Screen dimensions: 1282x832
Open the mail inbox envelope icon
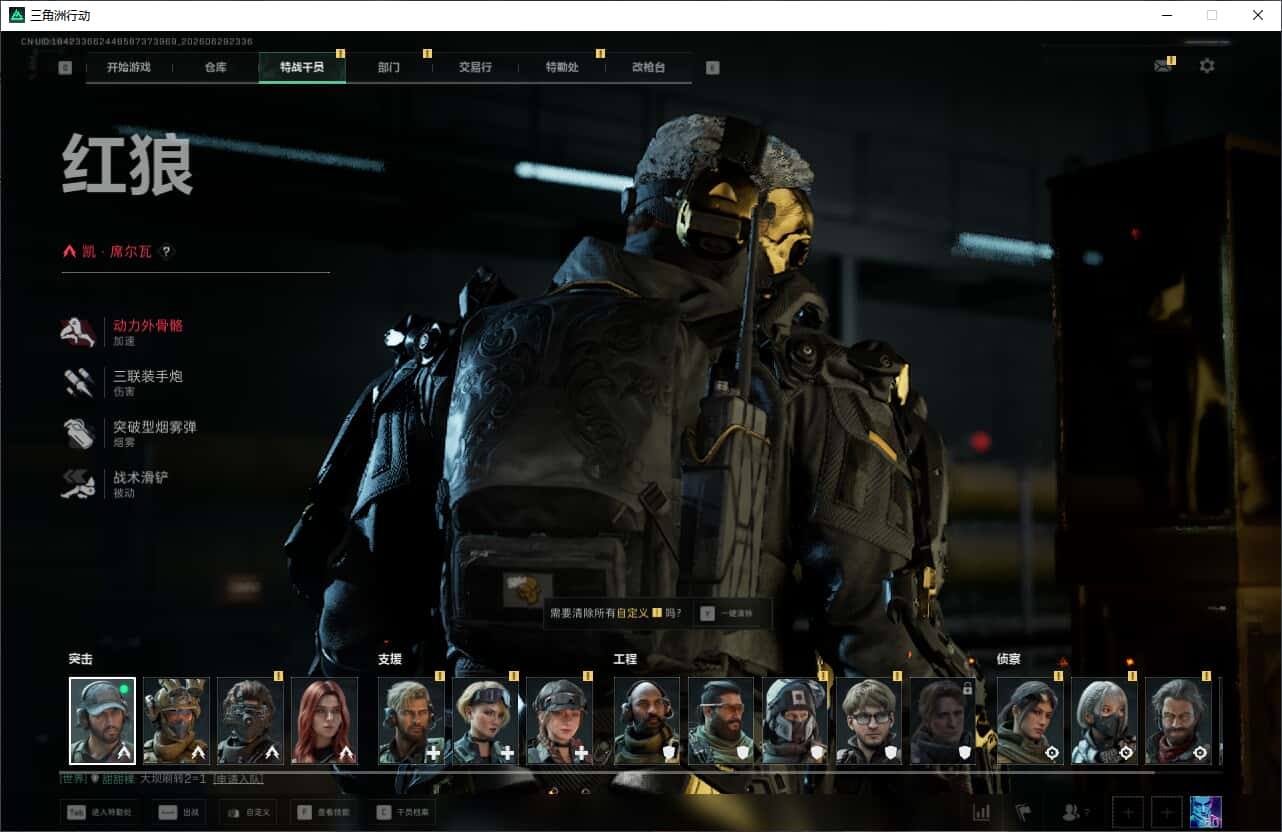1162,66
